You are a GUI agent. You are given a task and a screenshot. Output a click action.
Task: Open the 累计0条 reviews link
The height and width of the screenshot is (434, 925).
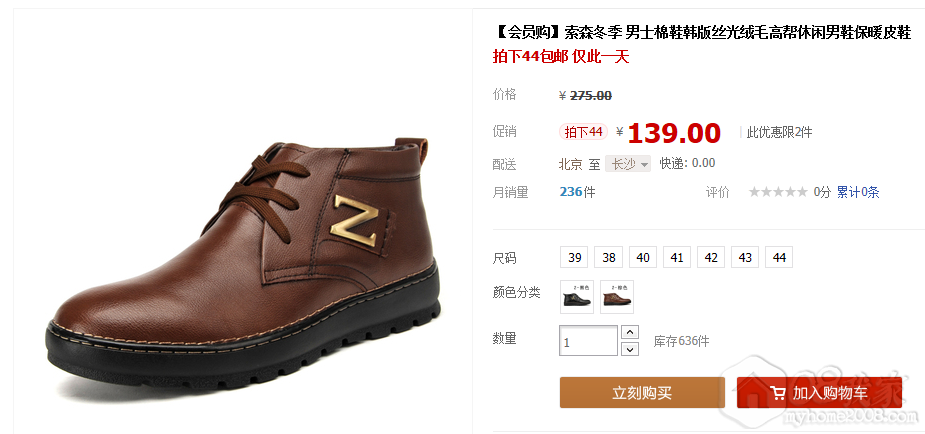[x=858, y=192]
